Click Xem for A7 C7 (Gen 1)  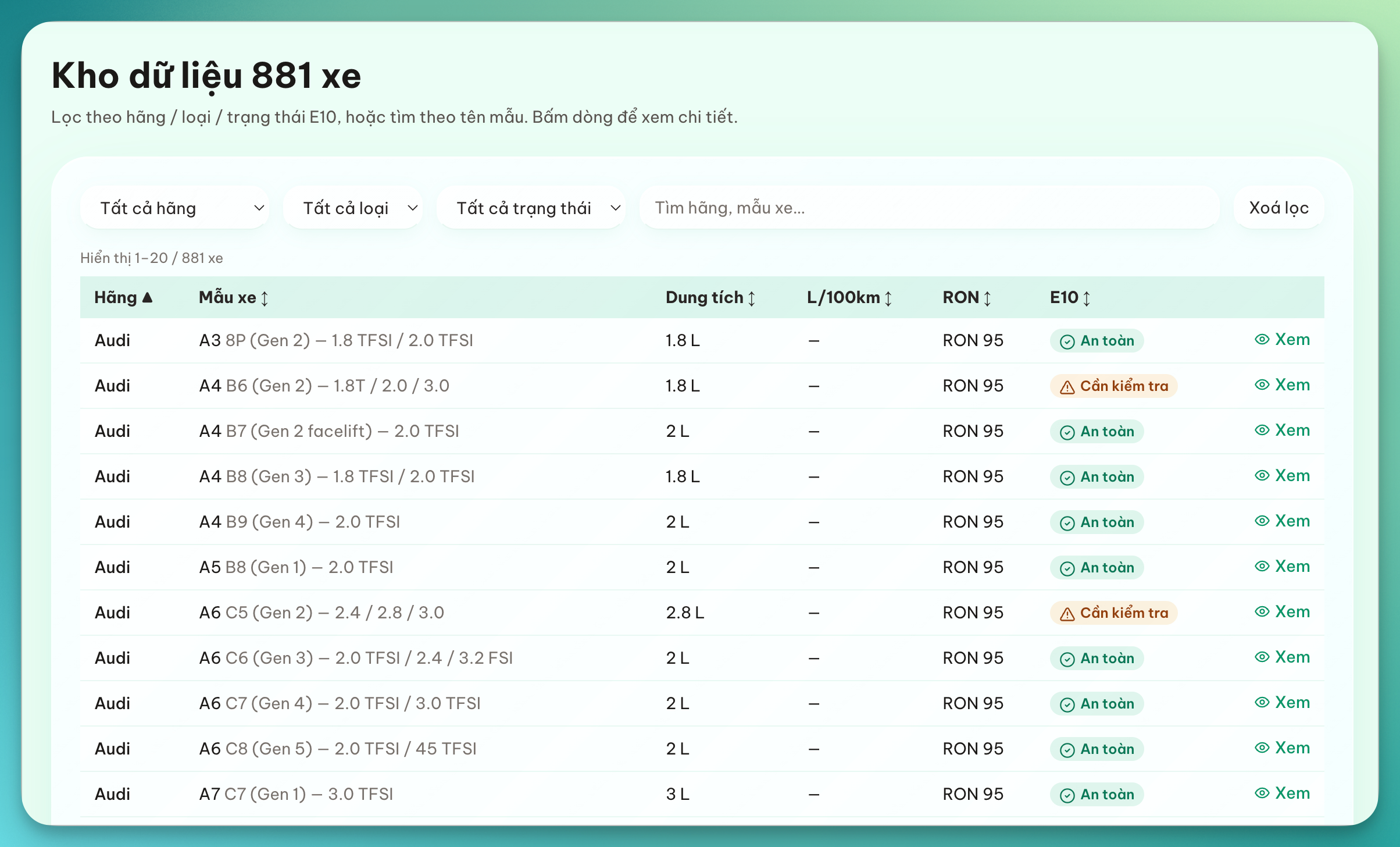[x=1282, y=793]
